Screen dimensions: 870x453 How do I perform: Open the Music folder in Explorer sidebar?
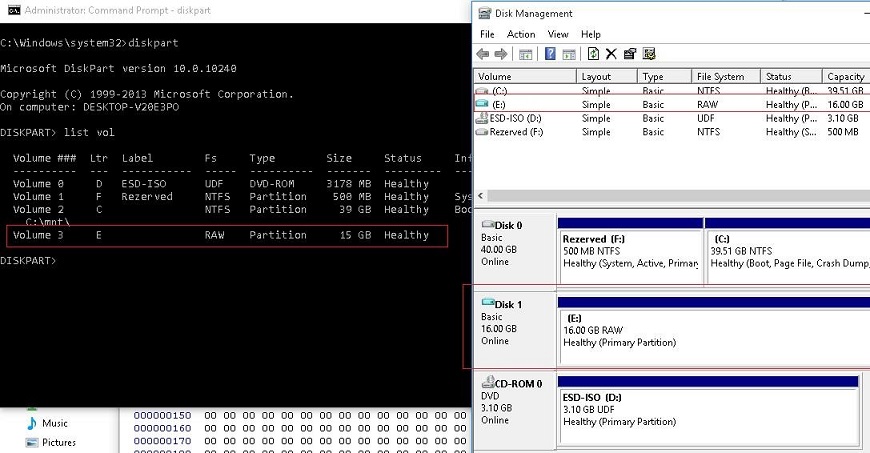pyautogui.click(x=55, y=424)
